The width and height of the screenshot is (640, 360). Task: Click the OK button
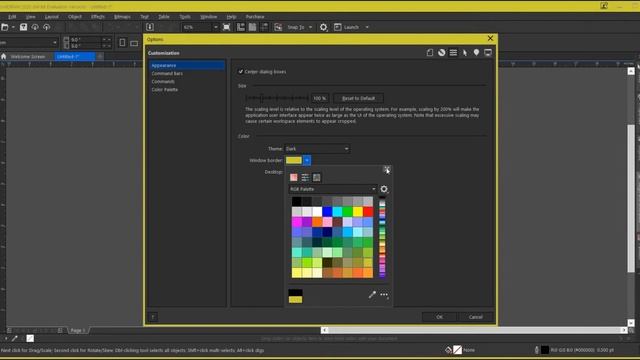point(439,317)
